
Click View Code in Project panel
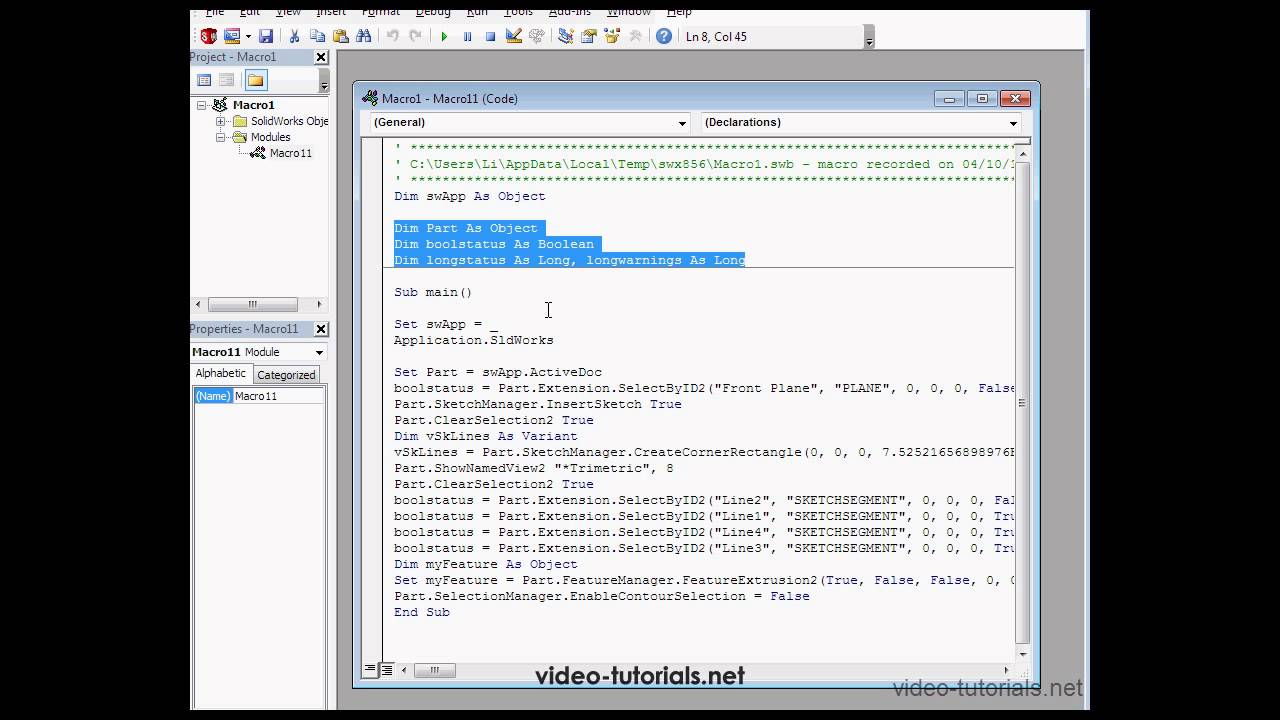coord(204,80)
